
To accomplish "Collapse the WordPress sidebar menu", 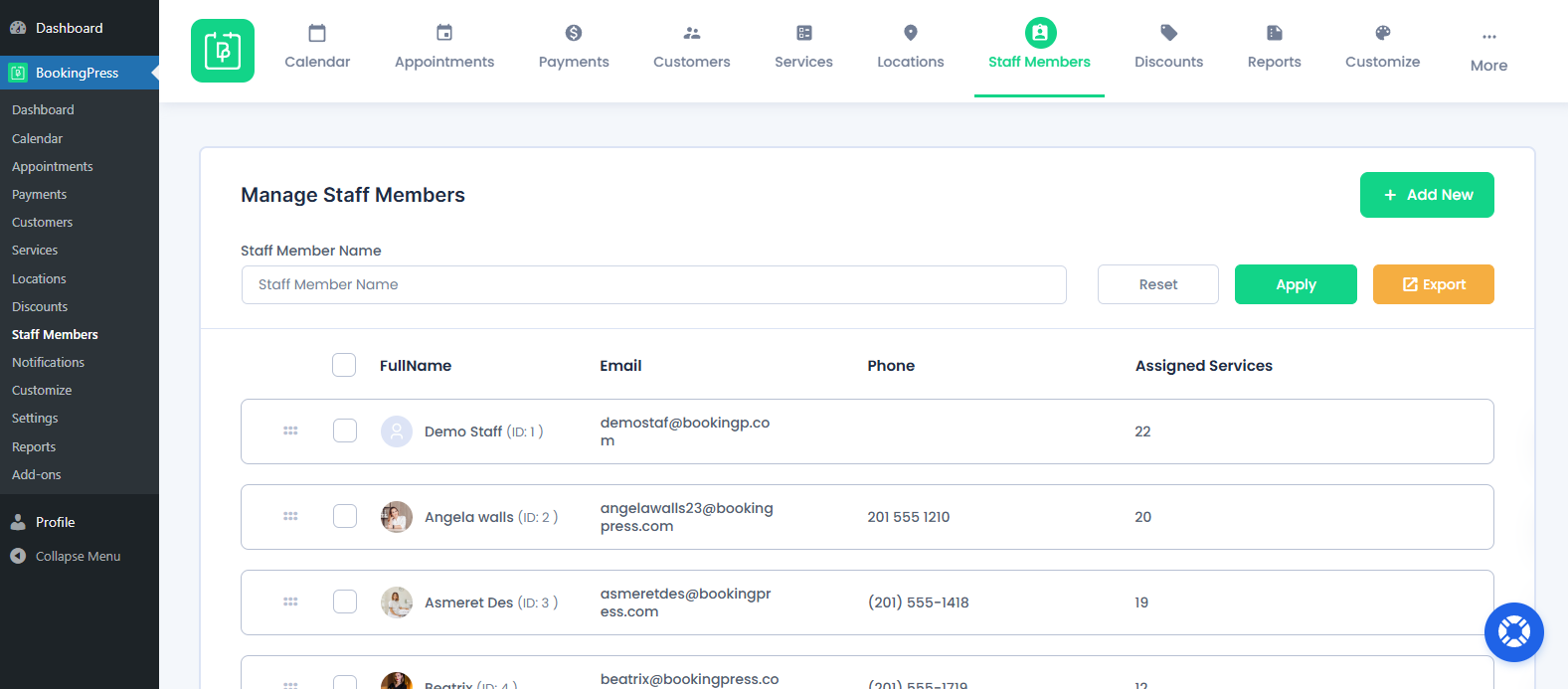I will (x=78, y=557).
